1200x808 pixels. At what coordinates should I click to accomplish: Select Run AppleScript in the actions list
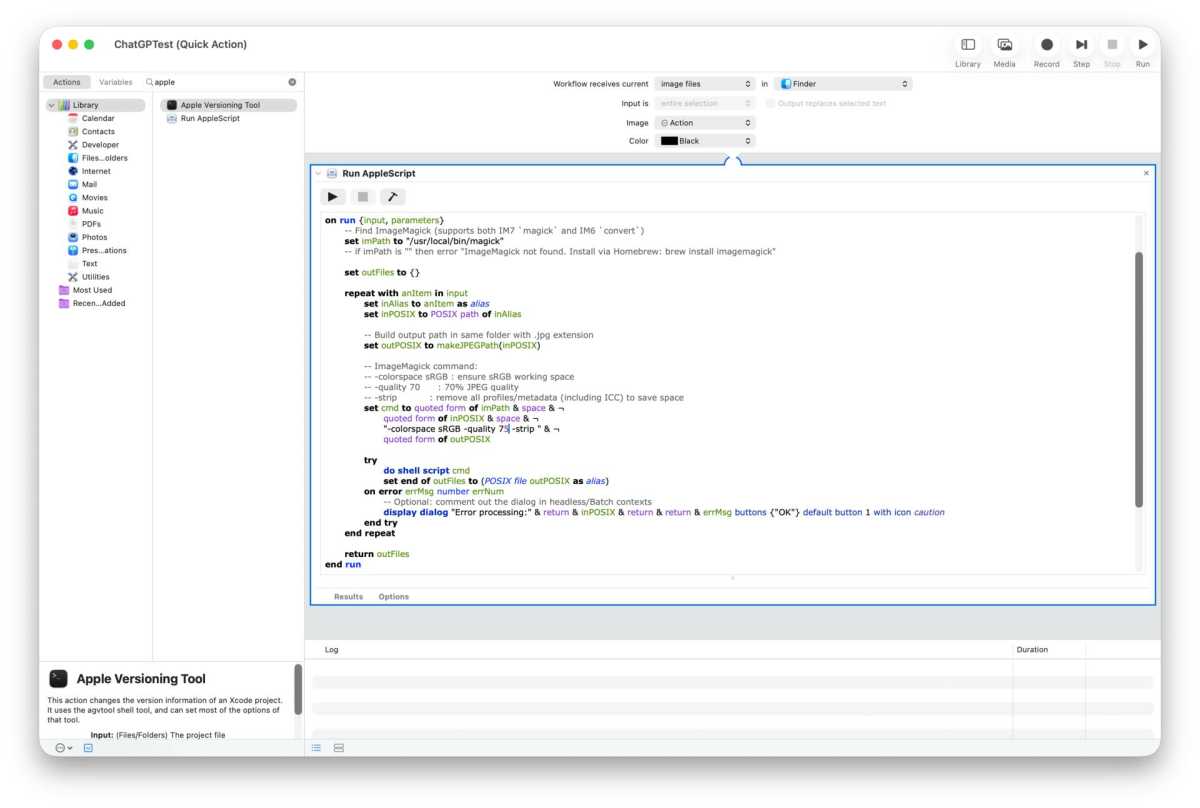click(x=209, y=118)
